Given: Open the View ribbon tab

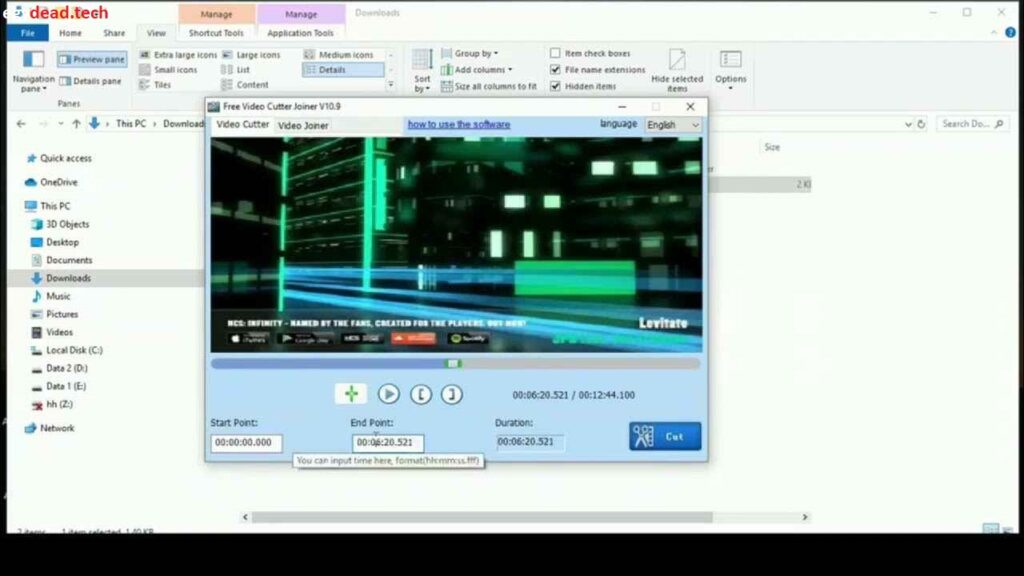Looking at the screenshot, I should click(x=155, y=31).
